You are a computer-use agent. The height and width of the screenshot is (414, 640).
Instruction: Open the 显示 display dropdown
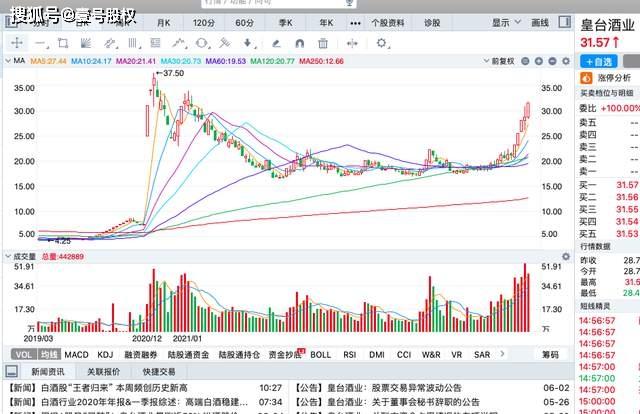click(x=506, y=23)
